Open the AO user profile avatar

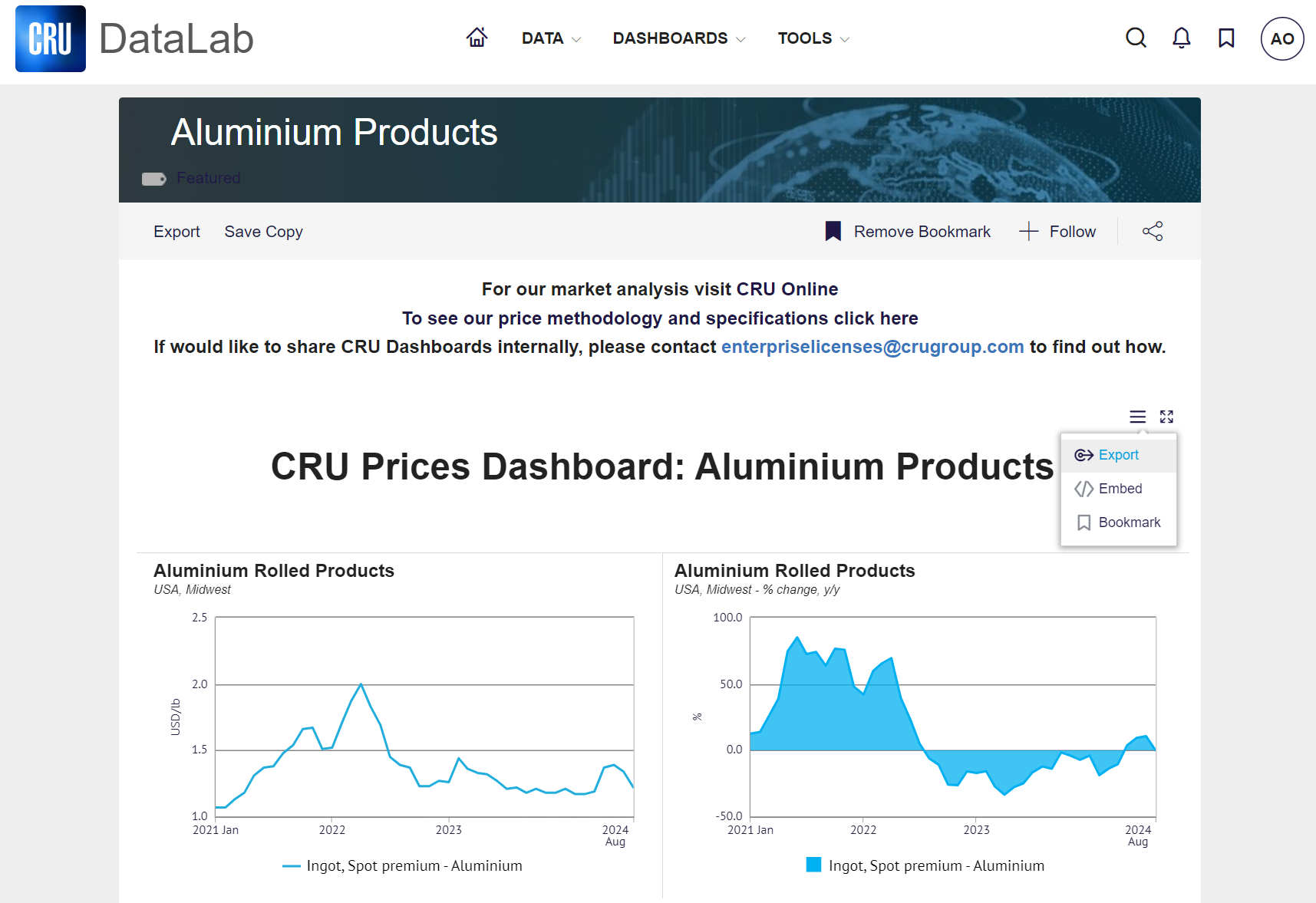pyautogui.click(x=1281, y=38)
